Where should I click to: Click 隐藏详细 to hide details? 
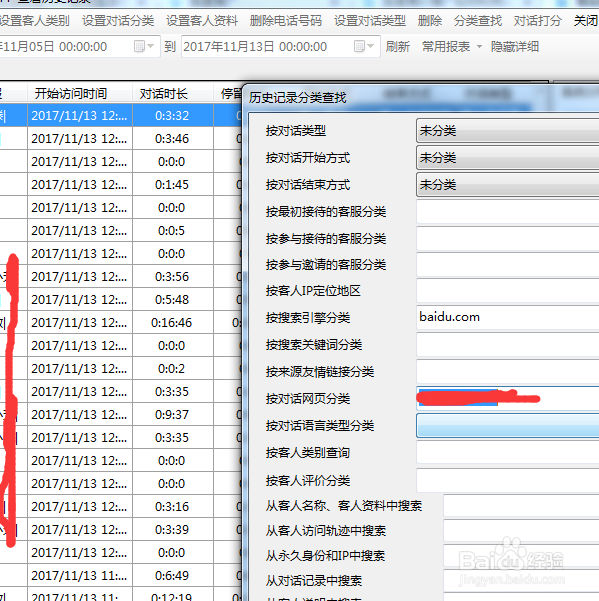515,47
